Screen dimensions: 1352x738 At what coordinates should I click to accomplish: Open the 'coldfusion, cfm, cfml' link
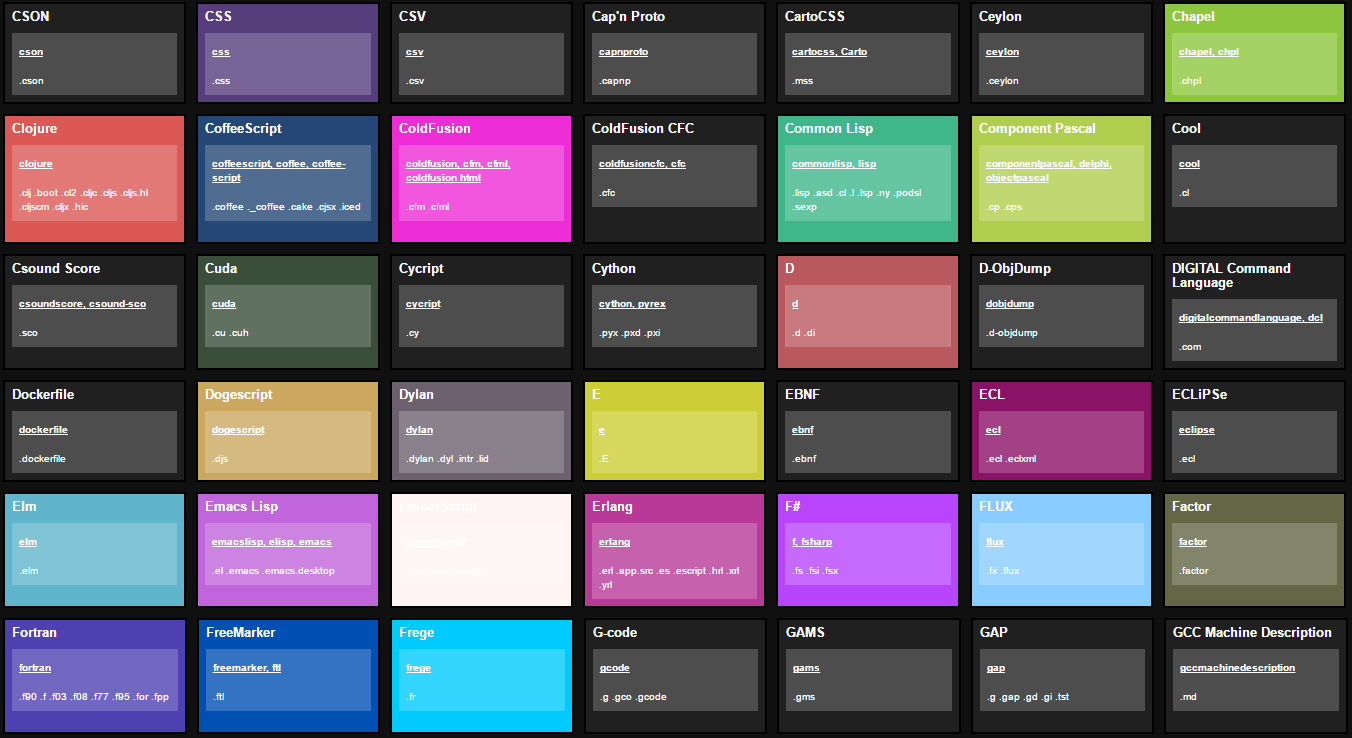458,171
